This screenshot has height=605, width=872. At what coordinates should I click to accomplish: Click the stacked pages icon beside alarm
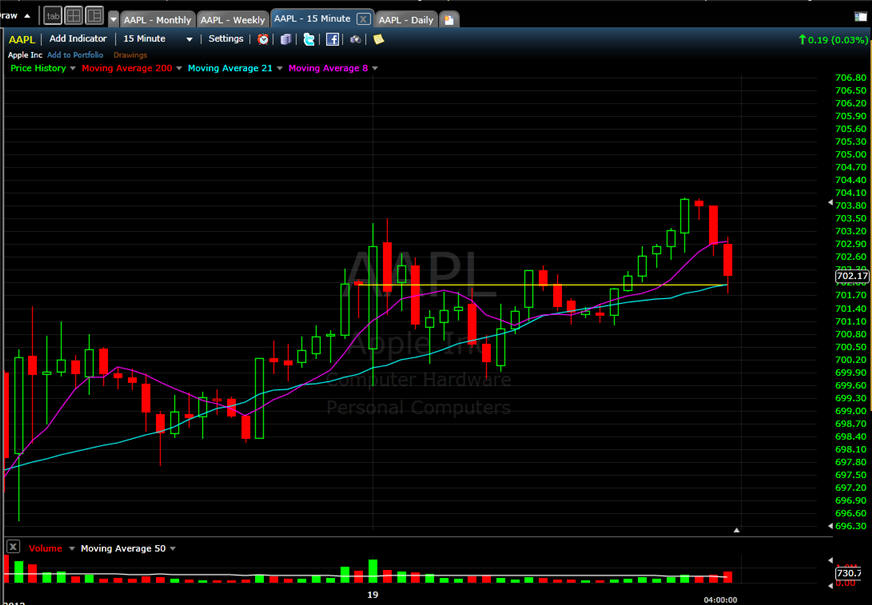286,39
